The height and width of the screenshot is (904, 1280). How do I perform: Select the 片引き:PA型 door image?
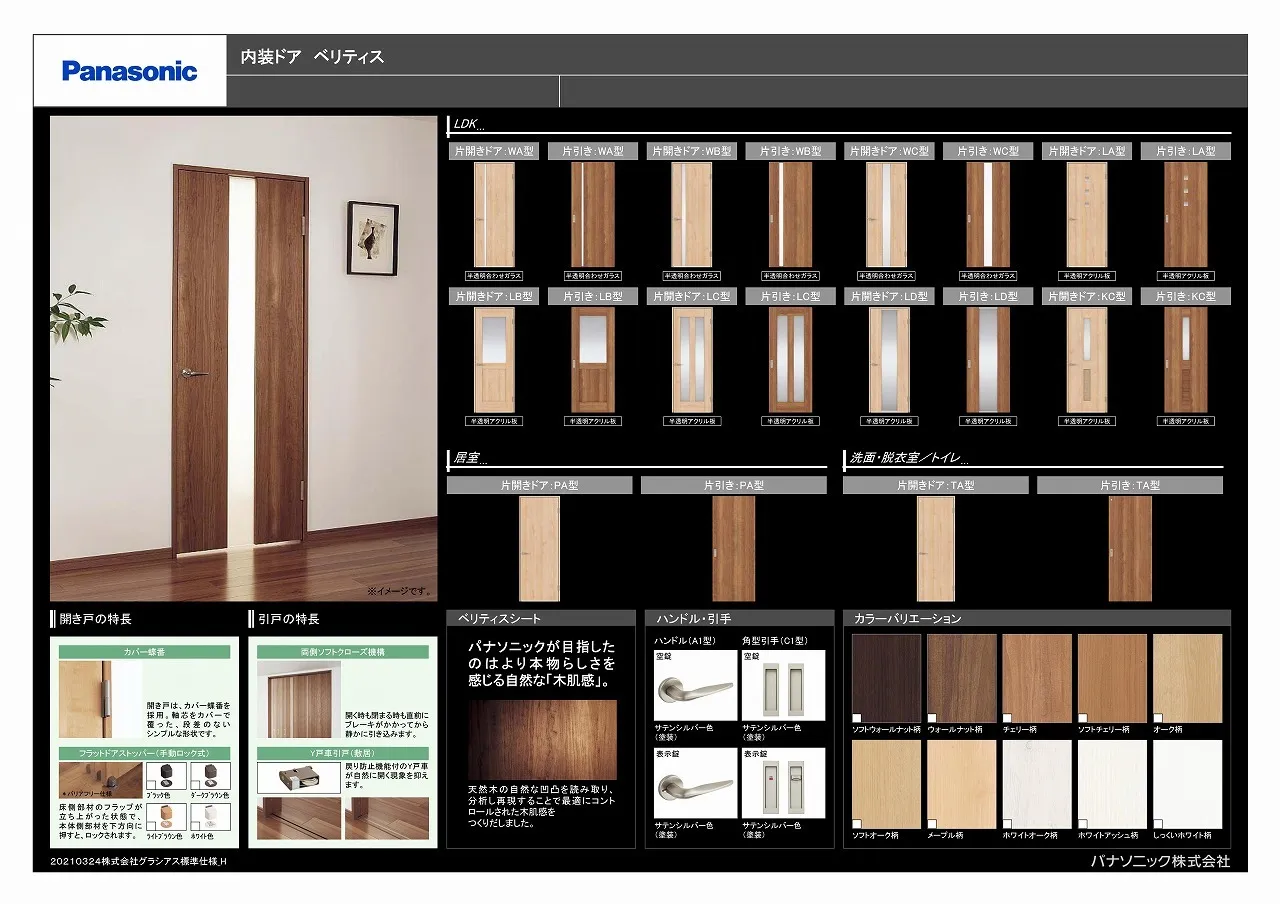click(733, 549)
